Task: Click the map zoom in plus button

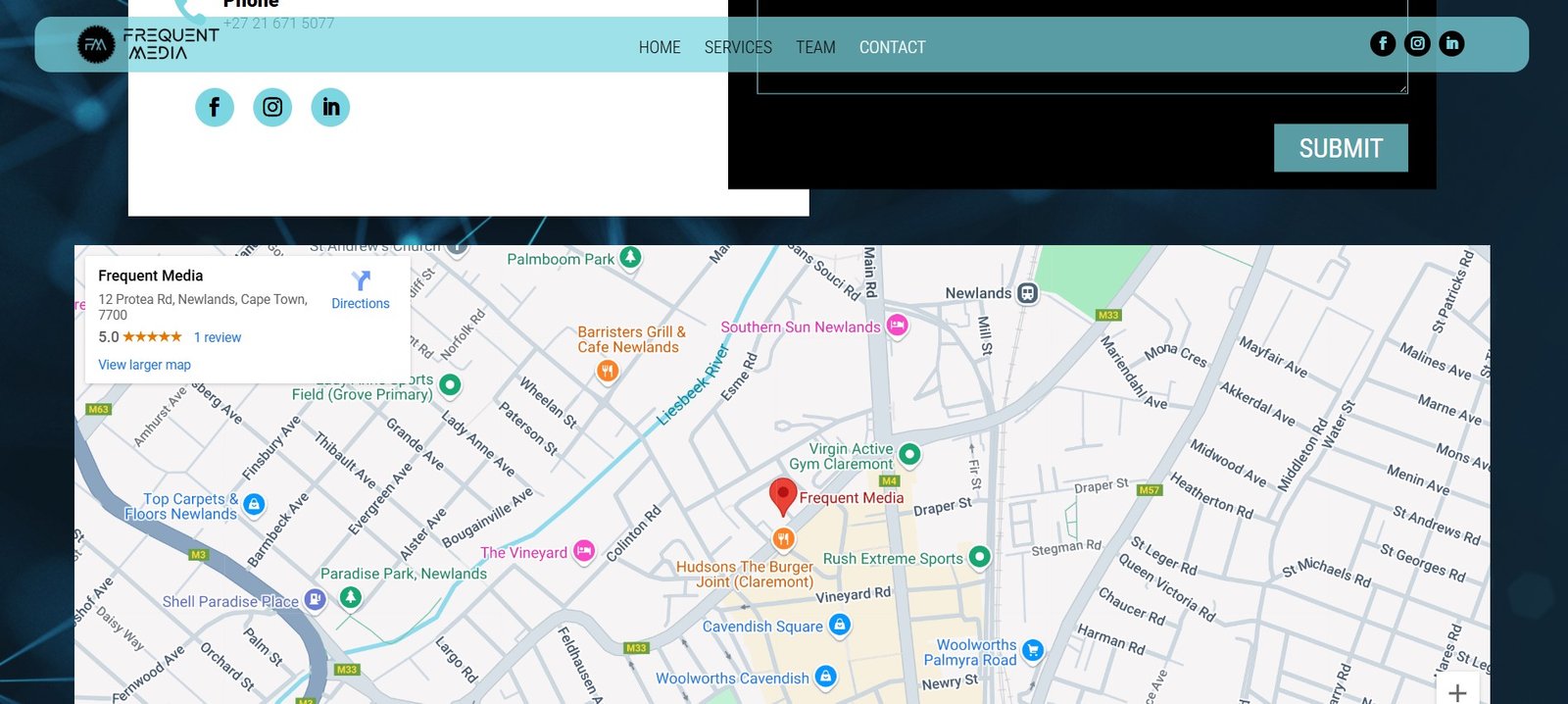Action: pos(1457,692)
